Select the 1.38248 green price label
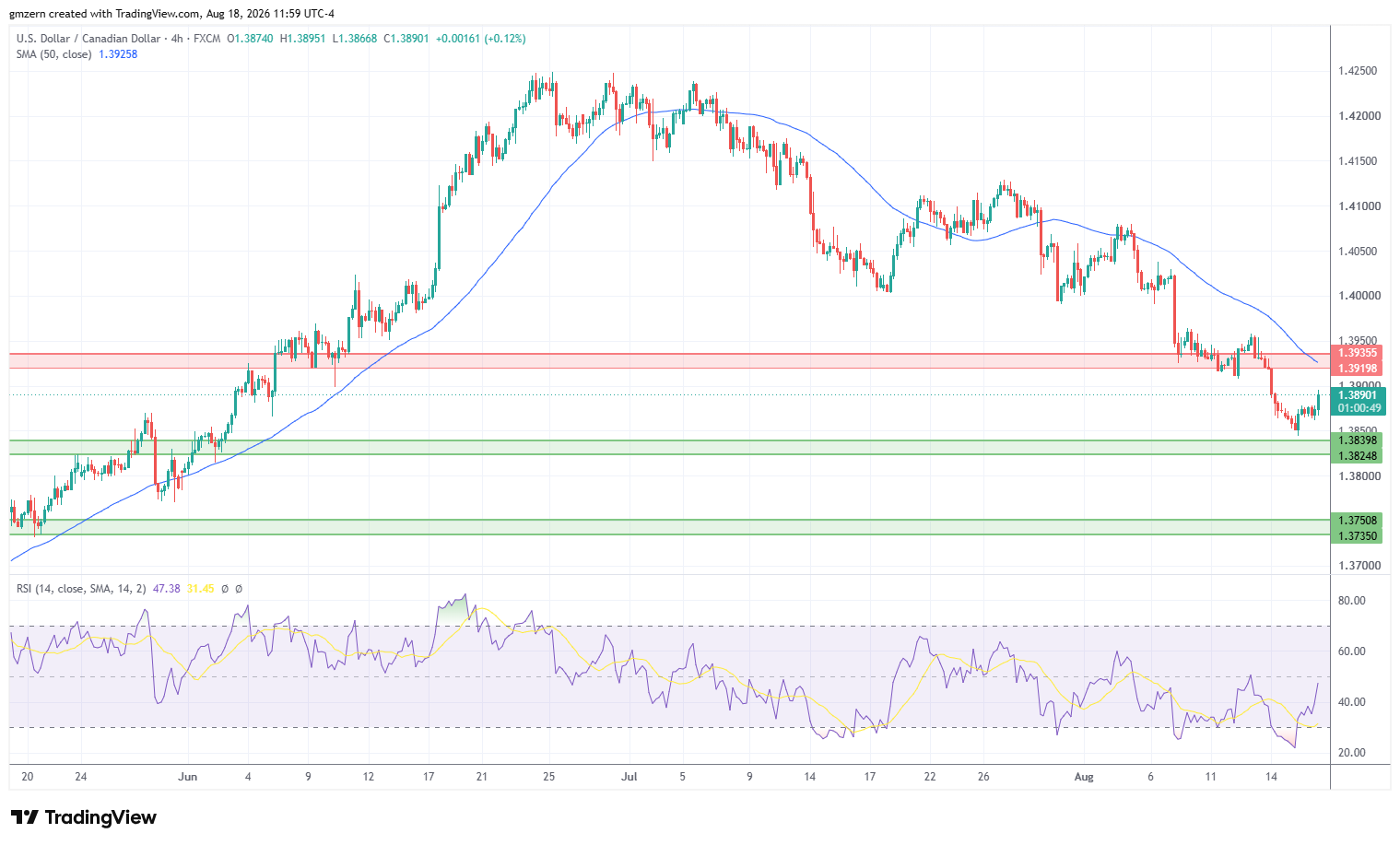This screenshot has height=845, width=1400. pyautogui.click(x=1358, y=456)
